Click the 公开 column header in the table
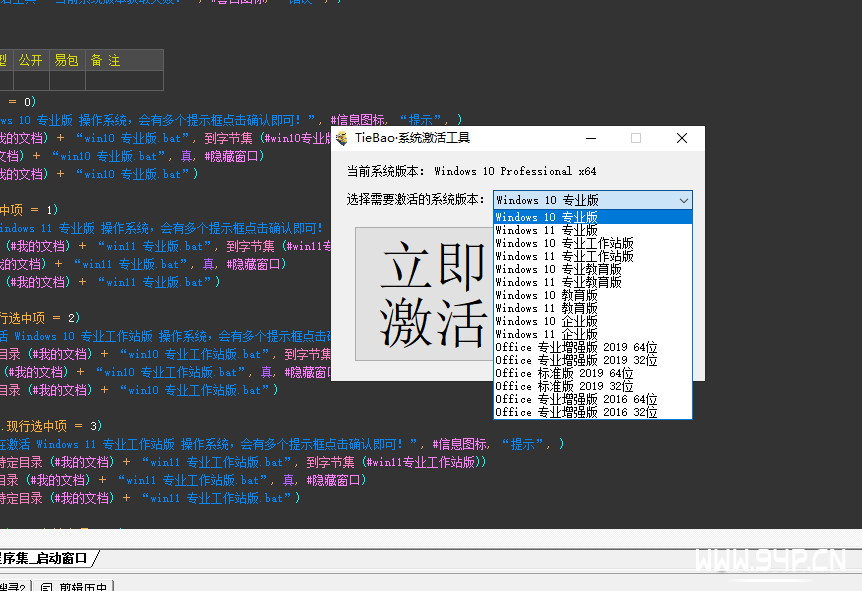The height and width of the screenshot is (591, 862). [31, 60]
